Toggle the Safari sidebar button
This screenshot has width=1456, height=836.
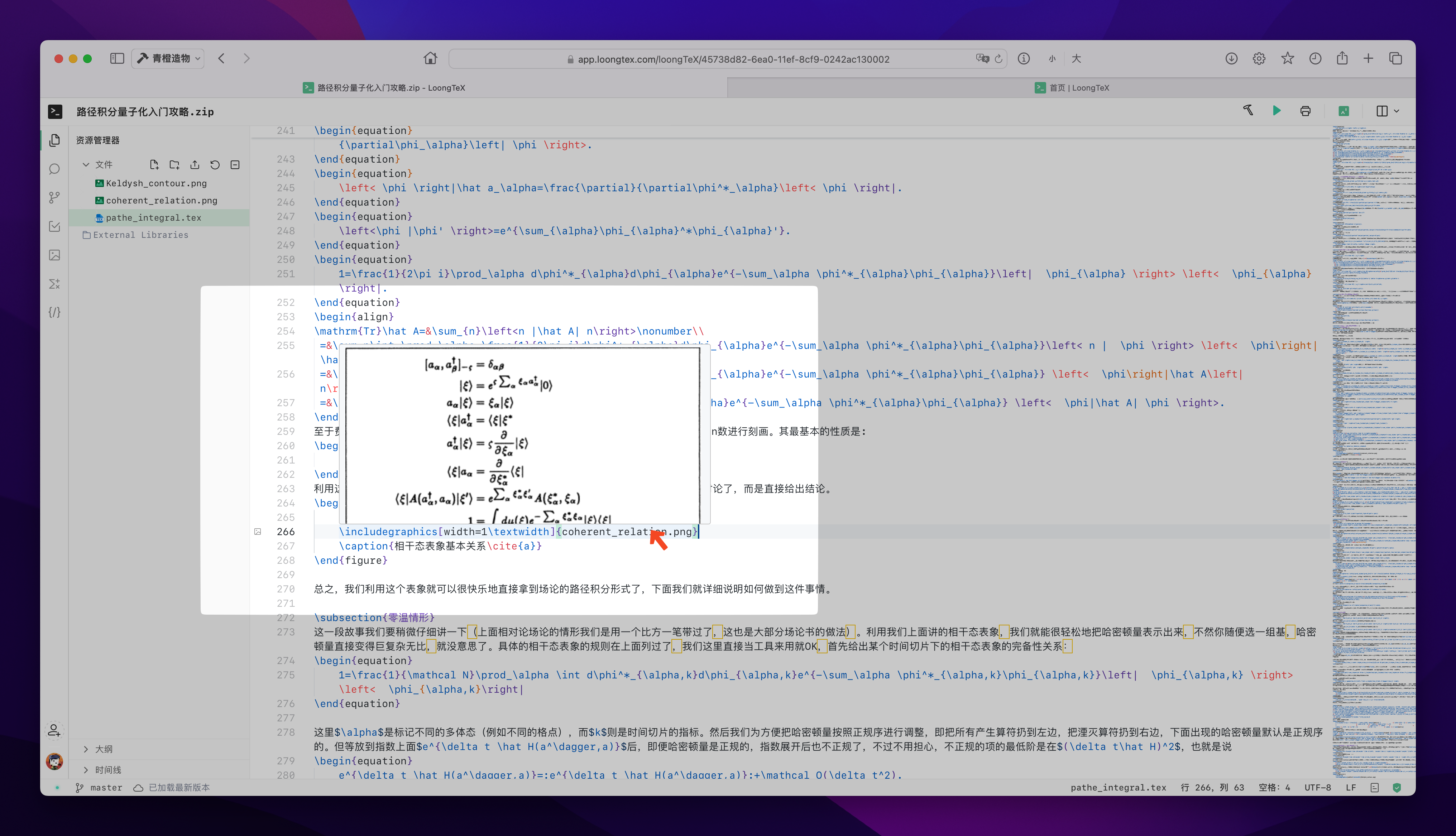tap(117, 59)
